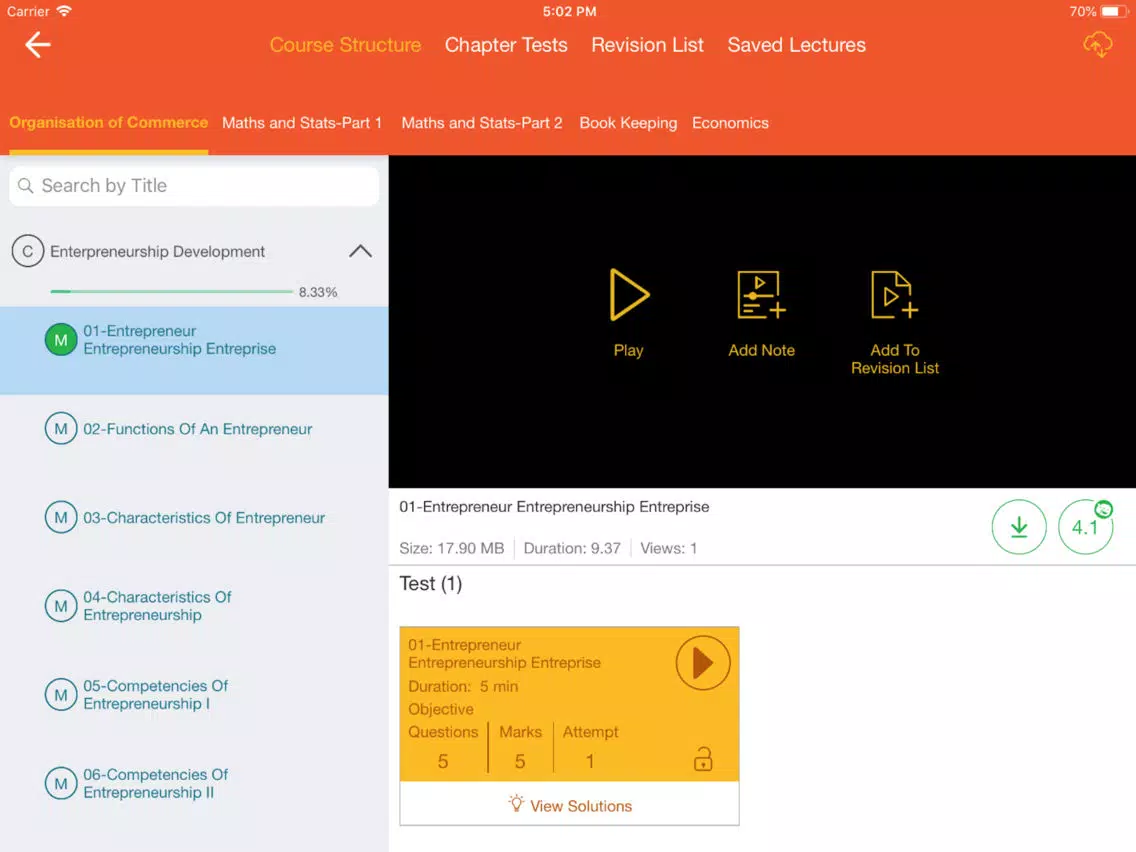Open the cloud download icon
Viewport: 1136px width, 852px height.
[x=1097, y=45]
